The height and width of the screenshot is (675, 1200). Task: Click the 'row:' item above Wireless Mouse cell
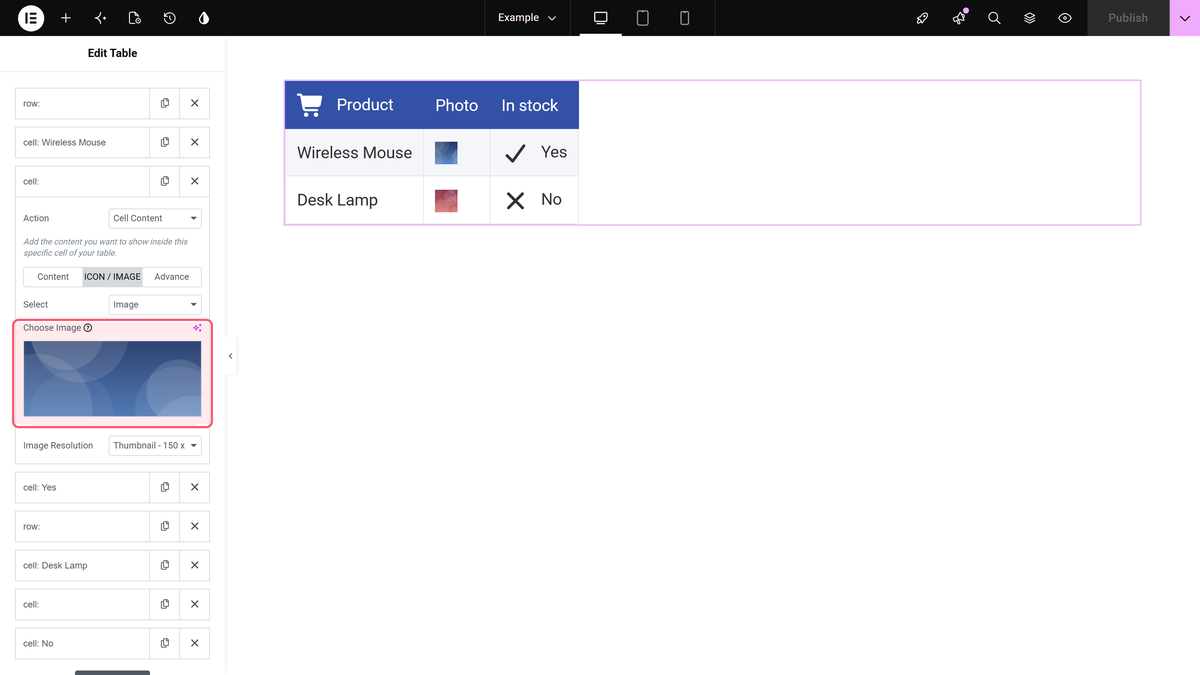click(x=82, y=103)
